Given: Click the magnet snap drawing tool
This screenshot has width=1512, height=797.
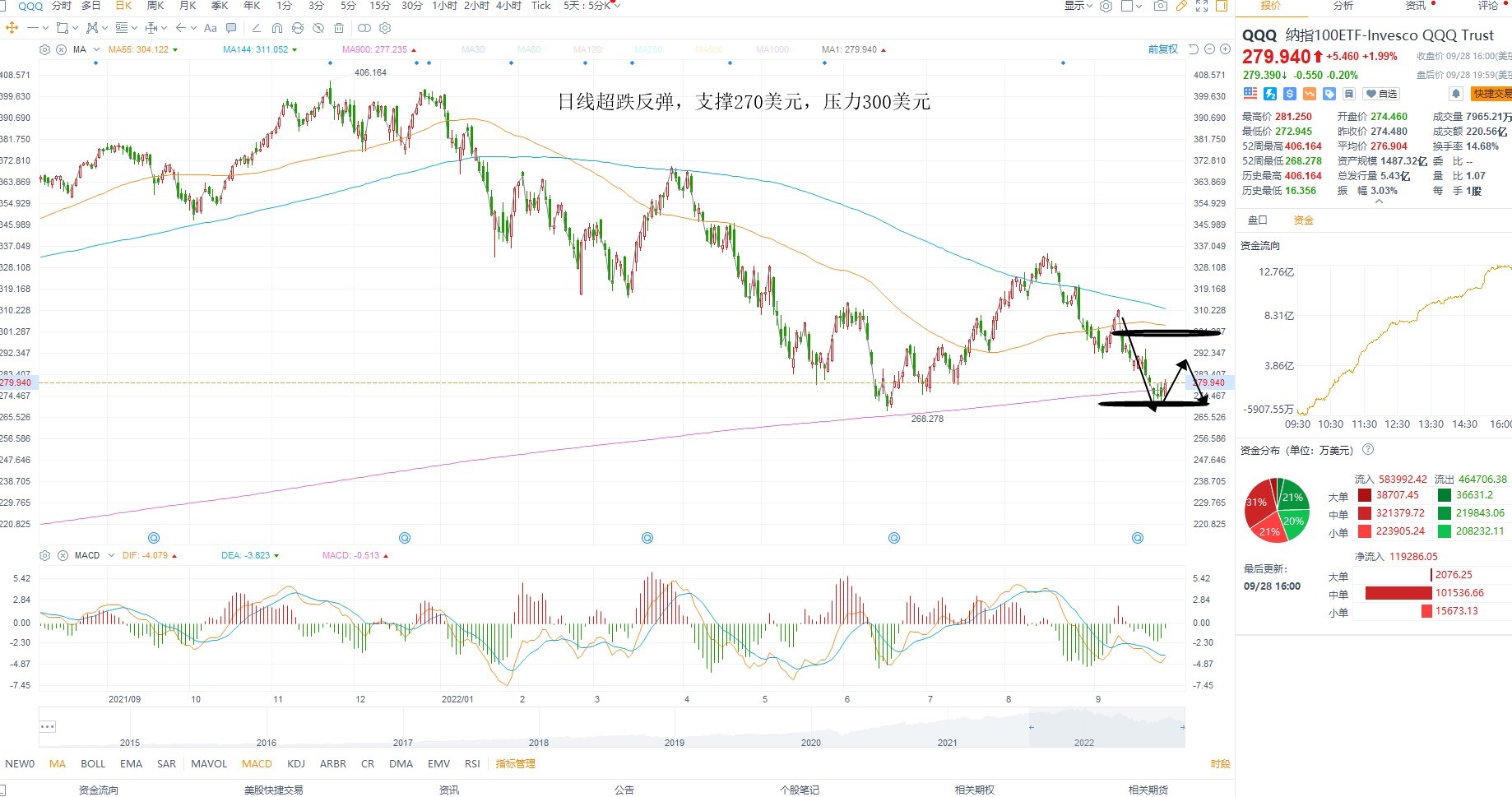Looking at the screenshot, I should point(277,28).
